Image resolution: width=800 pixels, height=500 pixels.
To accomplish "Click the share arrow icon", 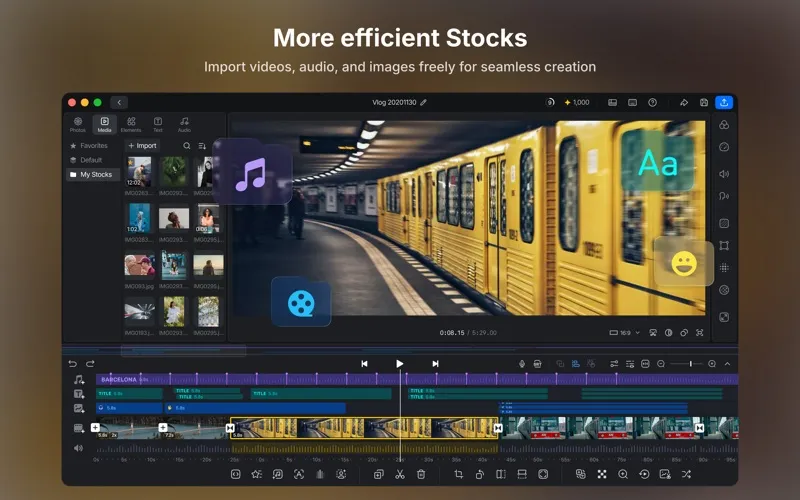I will click(684, 103).
